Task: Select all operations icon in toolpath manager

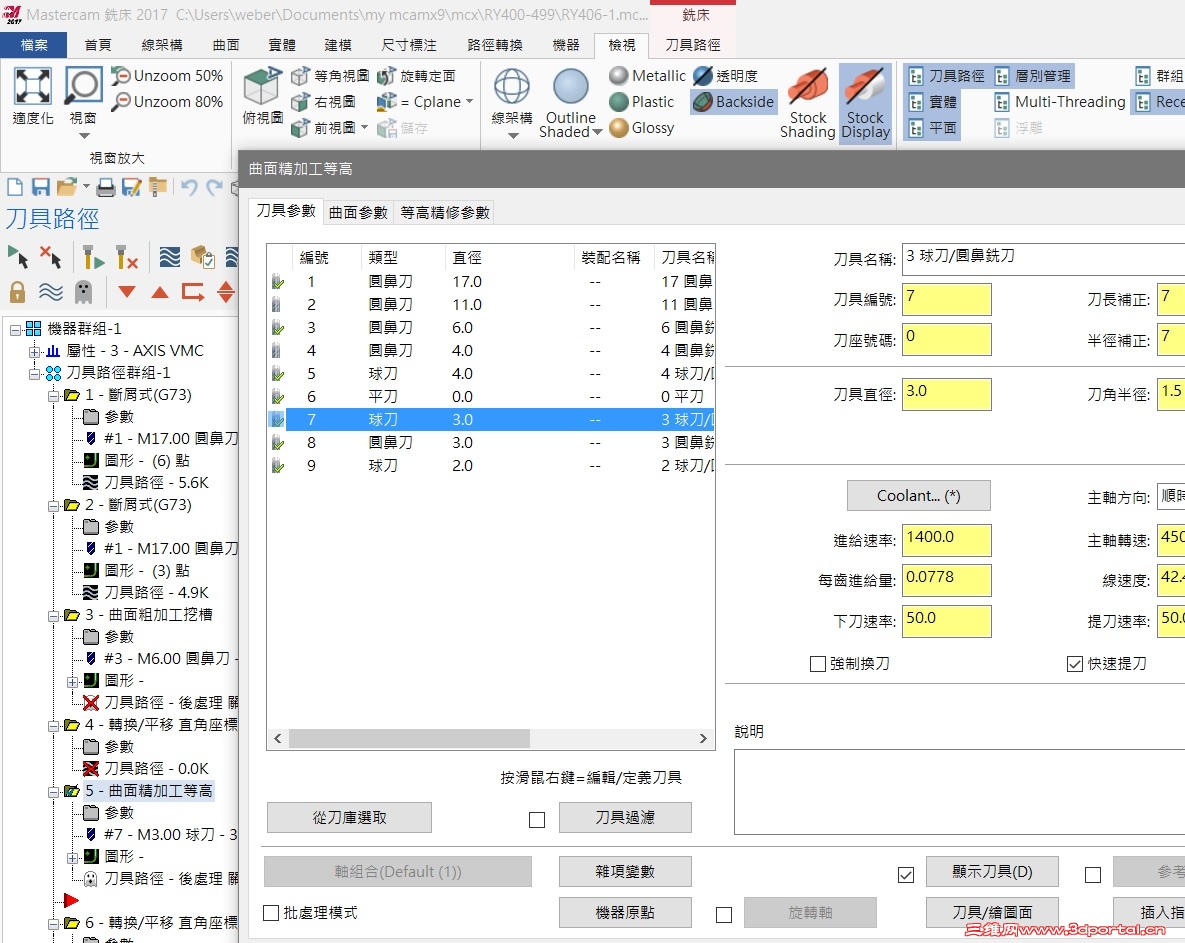Action: (17, 257)
